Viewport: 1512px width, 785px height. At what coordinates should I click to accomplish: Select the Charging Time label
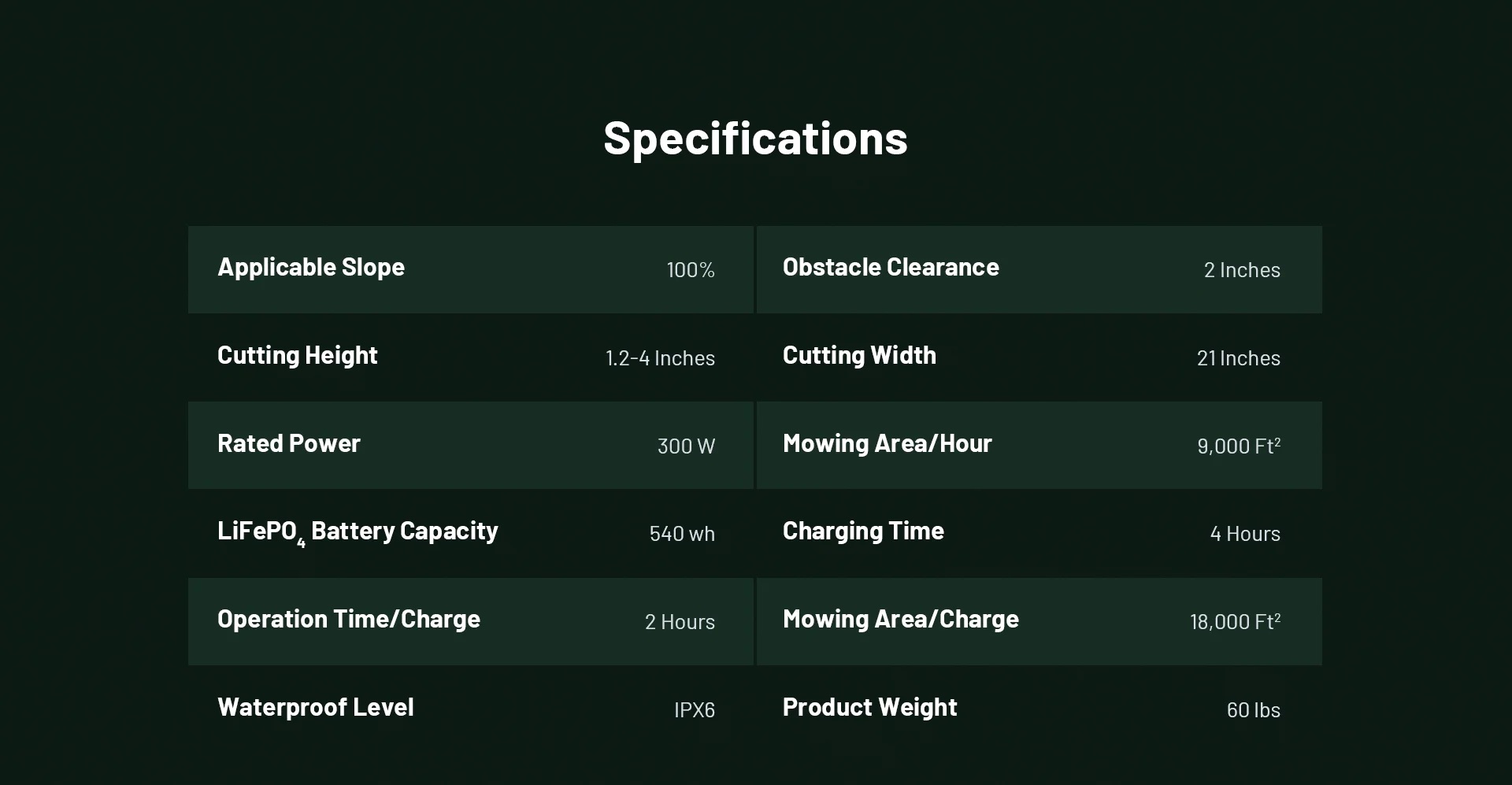pyautogui.click(x=863, y=531)
